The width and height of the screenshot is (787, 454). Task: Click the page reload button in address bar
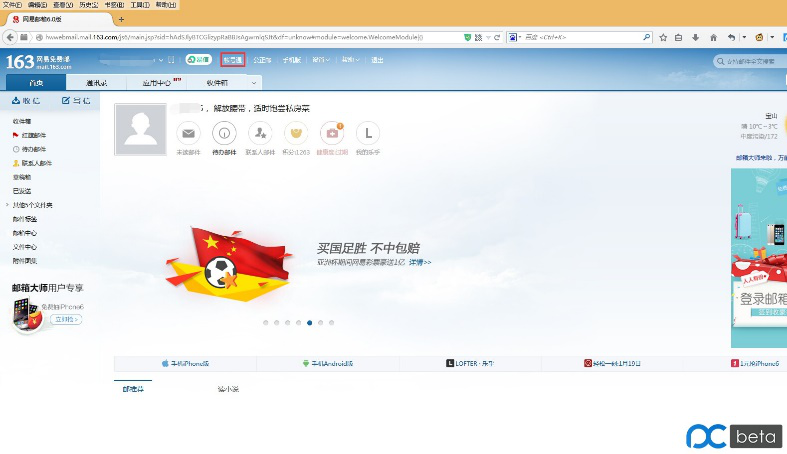pos(495,37)
